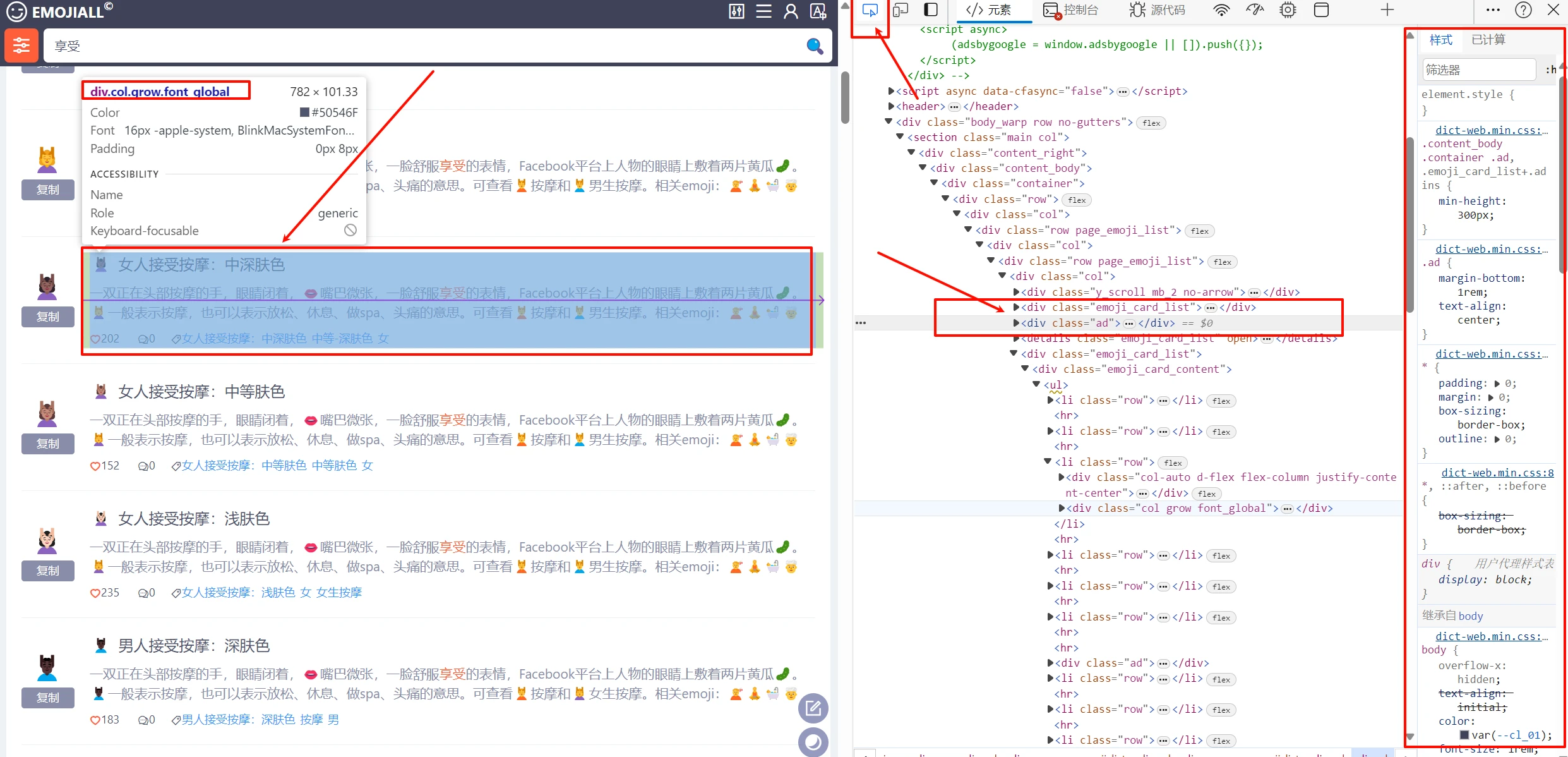The image size is (1568, 757).
Task: Collapse the ul element node
Action: point(1036,384)
